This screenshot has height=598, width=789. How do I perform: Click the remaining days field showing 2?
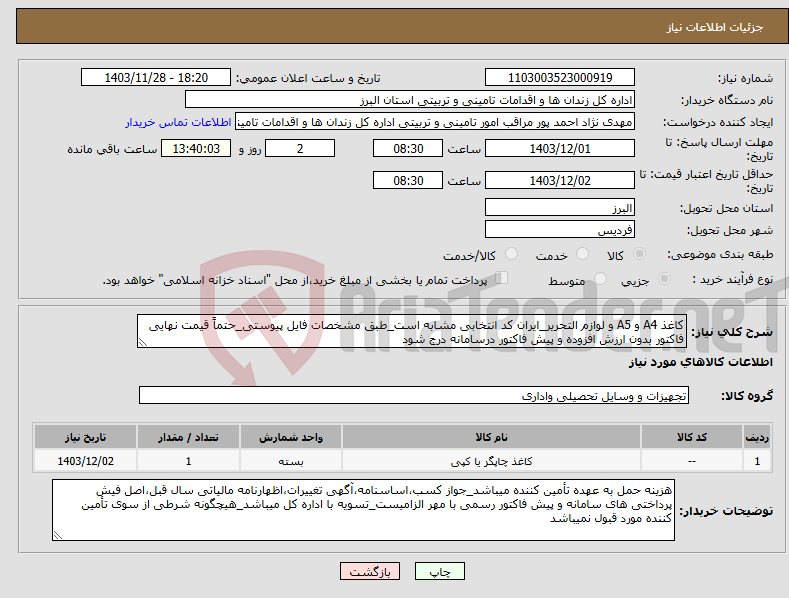pos(300,148)
